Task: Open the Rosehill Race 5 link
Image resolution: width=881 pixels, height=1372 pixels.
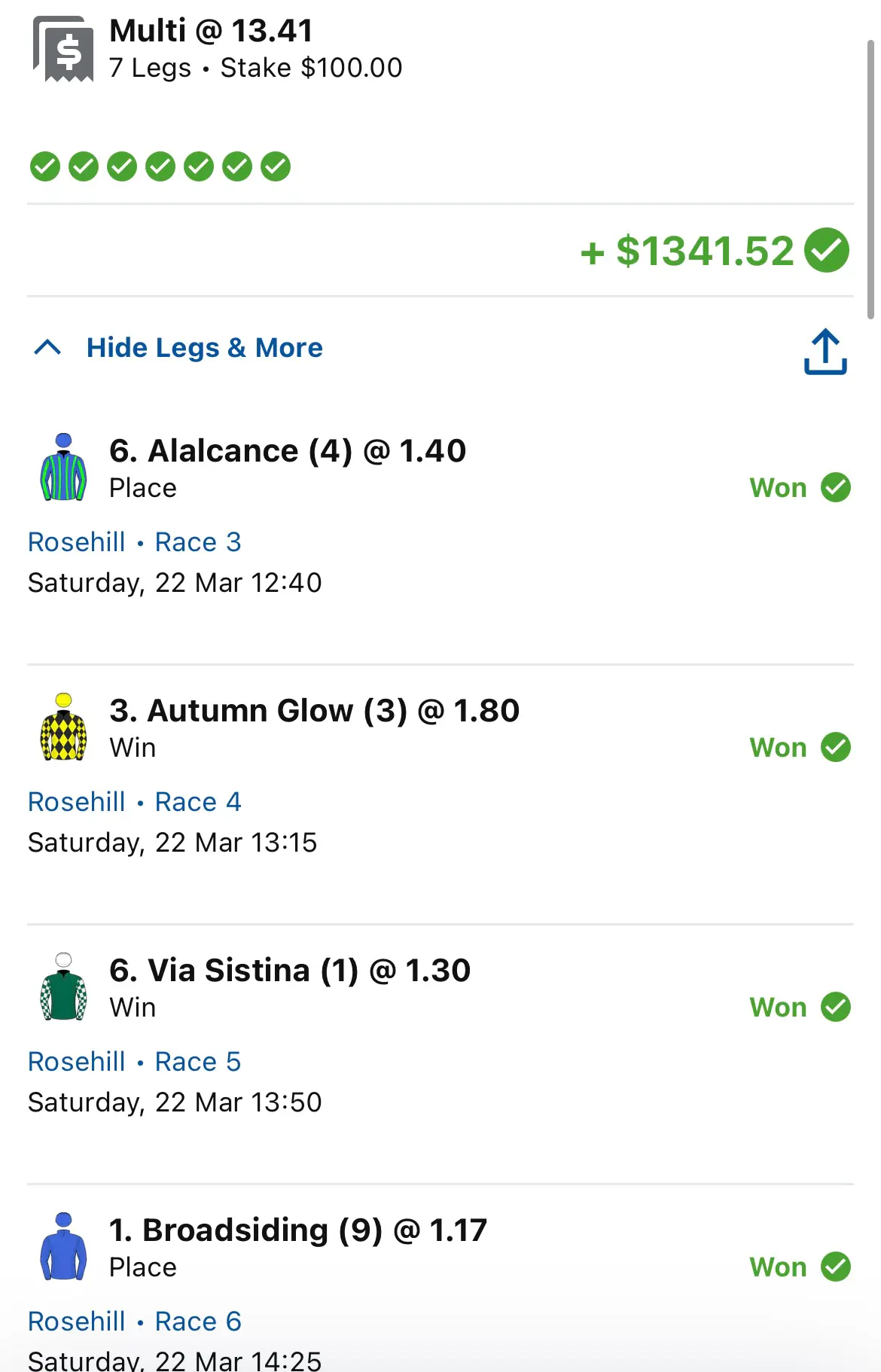Action: [135, 1062]
